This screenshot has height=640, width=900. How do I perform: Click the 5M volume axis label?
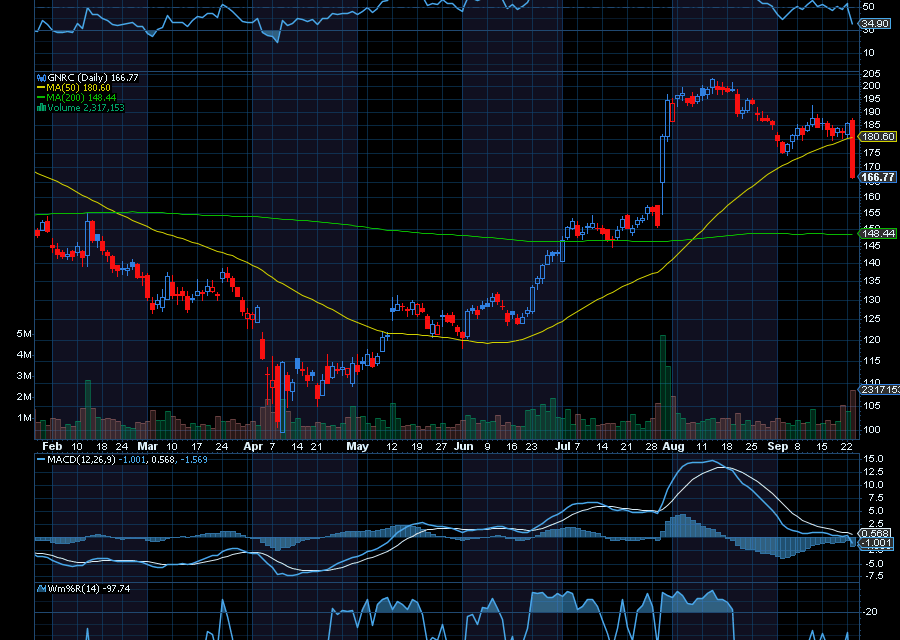(24, 334)
